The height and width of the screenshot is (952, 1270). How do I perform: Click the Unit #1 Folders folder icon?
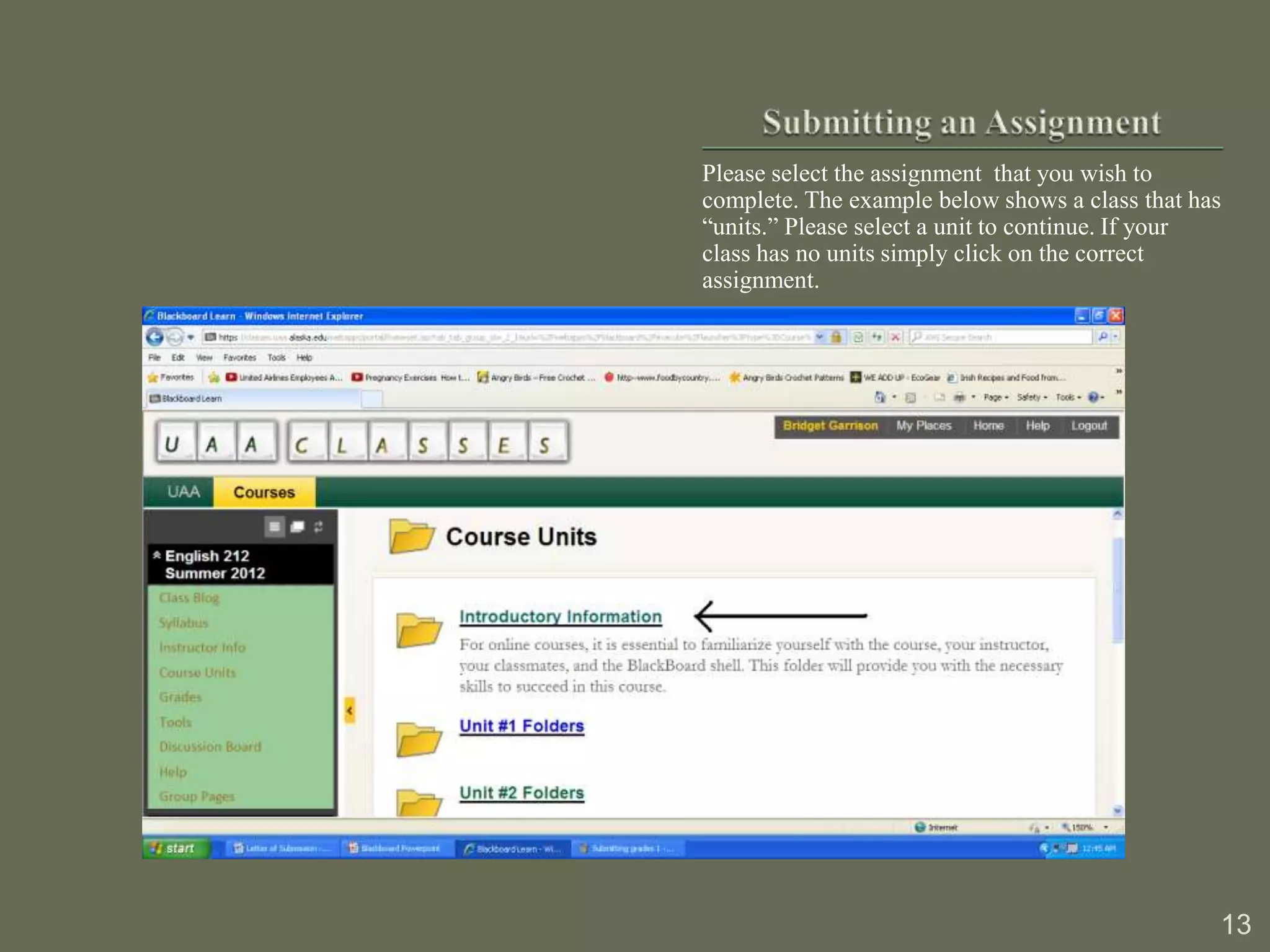pos(419,739)
